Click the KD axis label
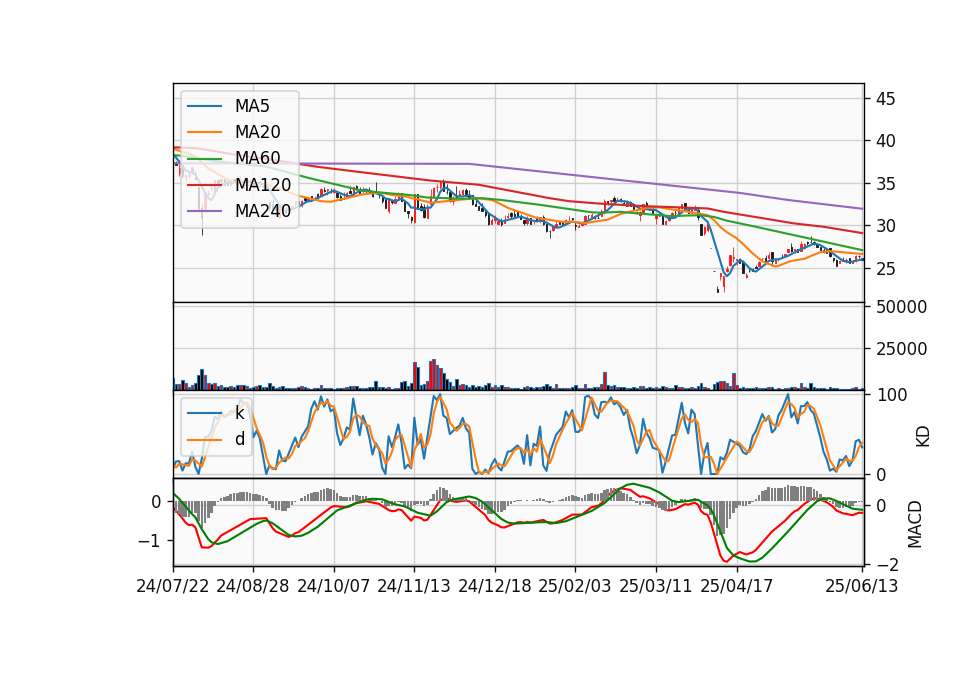 click(x=923, y=437)
